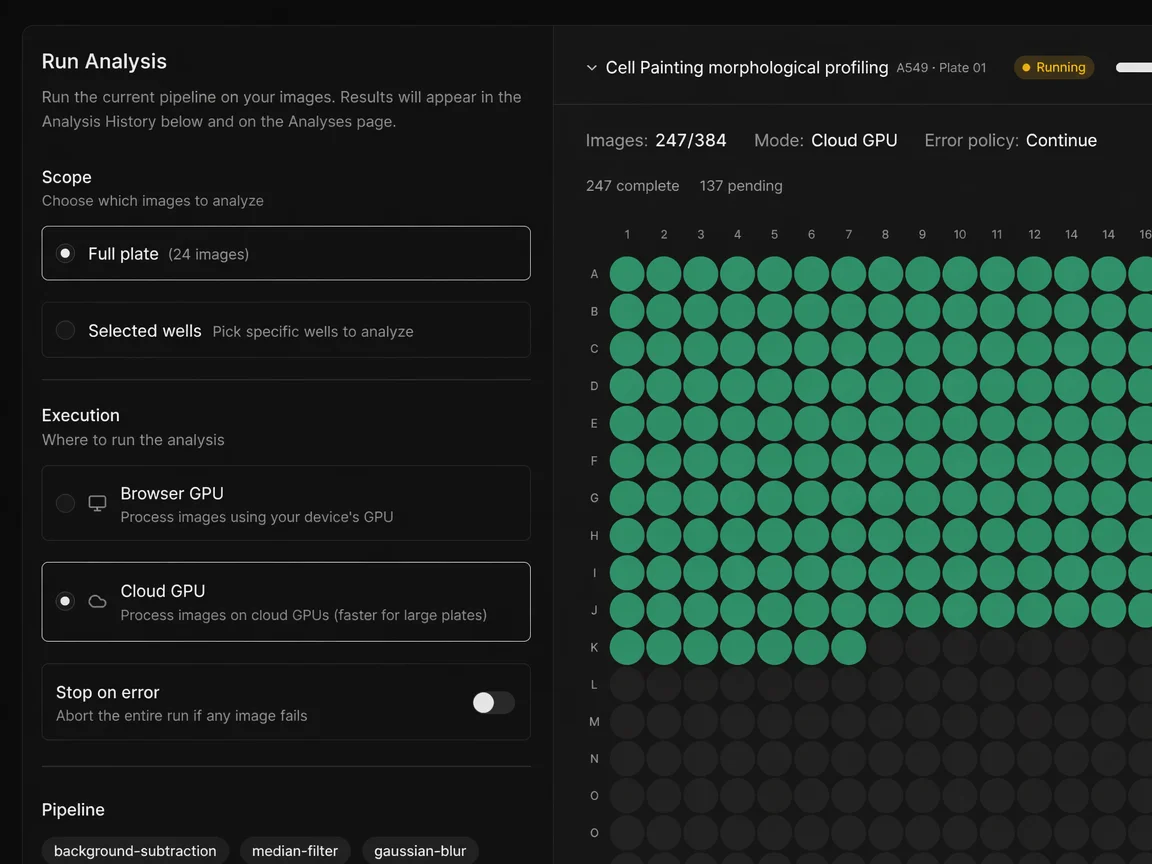Click the last completed well K7
Image resolution: width=1152 pixels, height=864 pixels.
tap(848, 647)
